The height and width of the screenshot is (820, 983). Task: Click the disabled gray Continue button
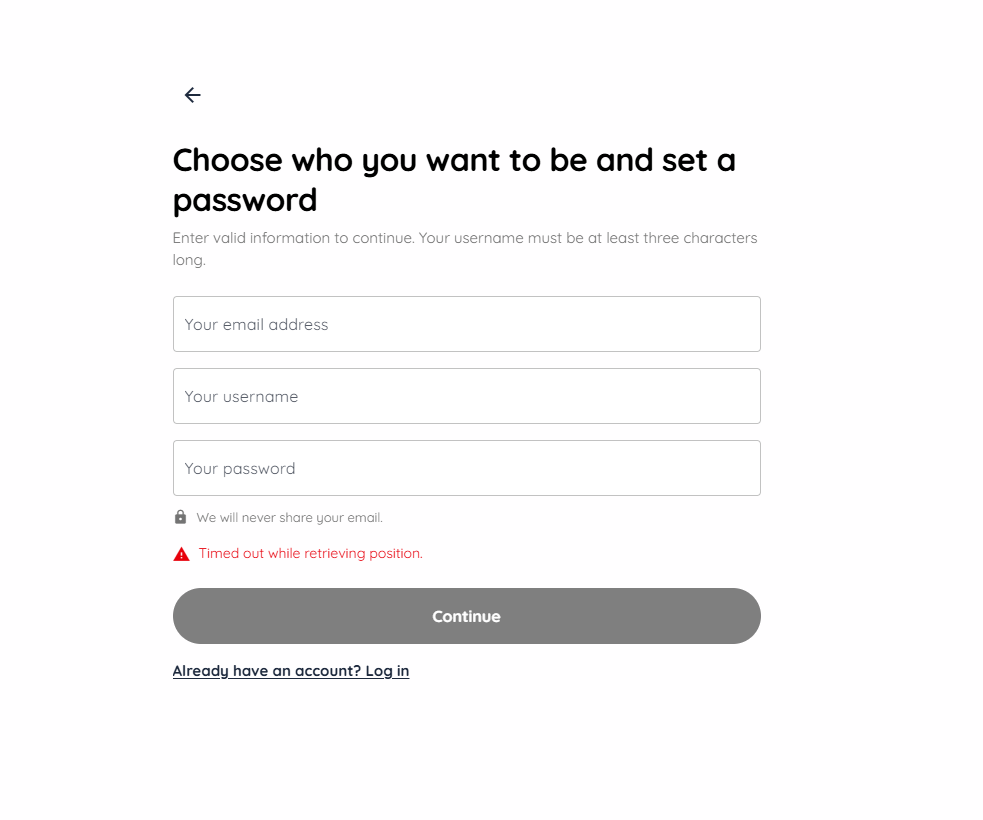coord(466,616)
